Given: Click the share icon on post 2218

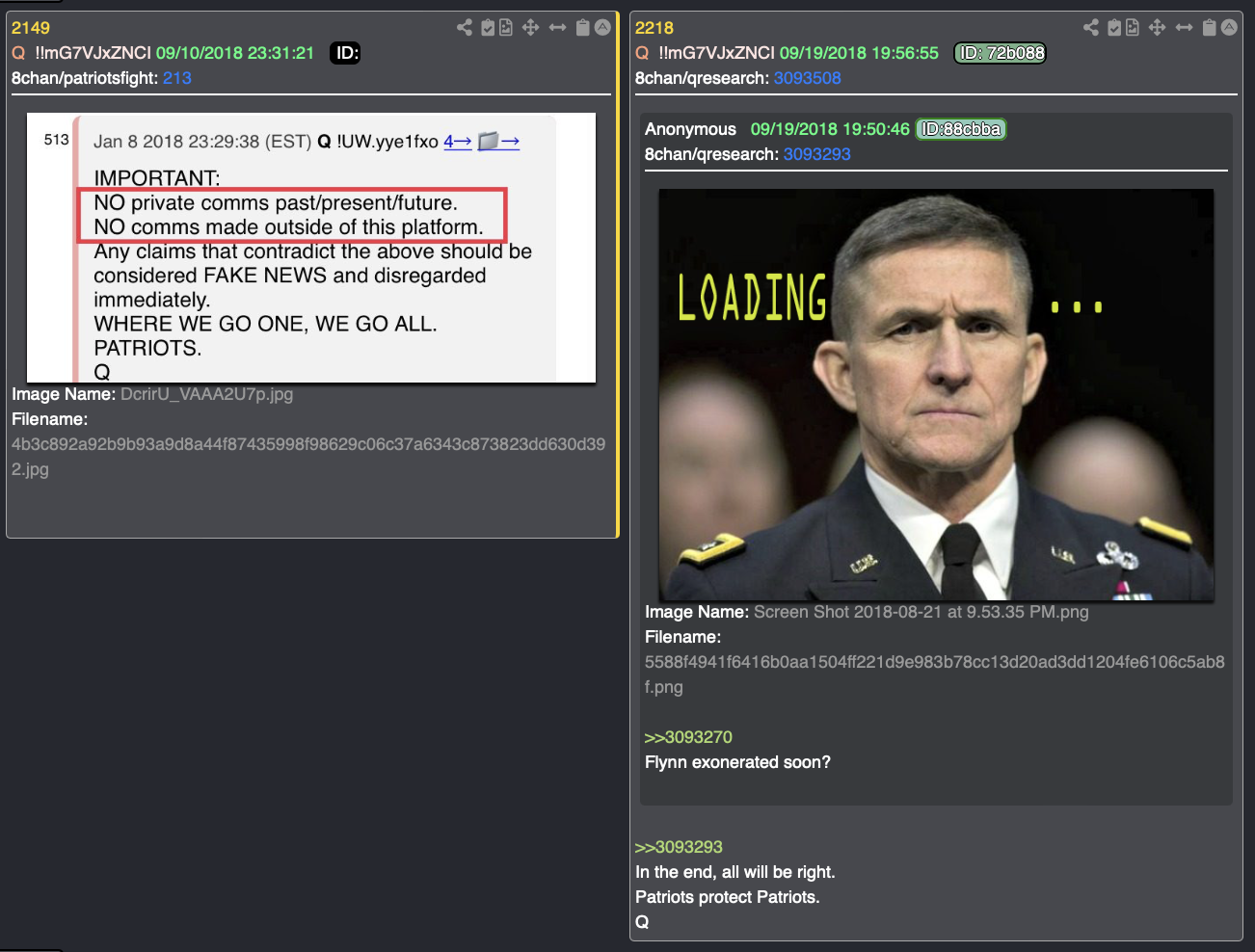Looking at the screenshot, I should tap(1091, 27).
